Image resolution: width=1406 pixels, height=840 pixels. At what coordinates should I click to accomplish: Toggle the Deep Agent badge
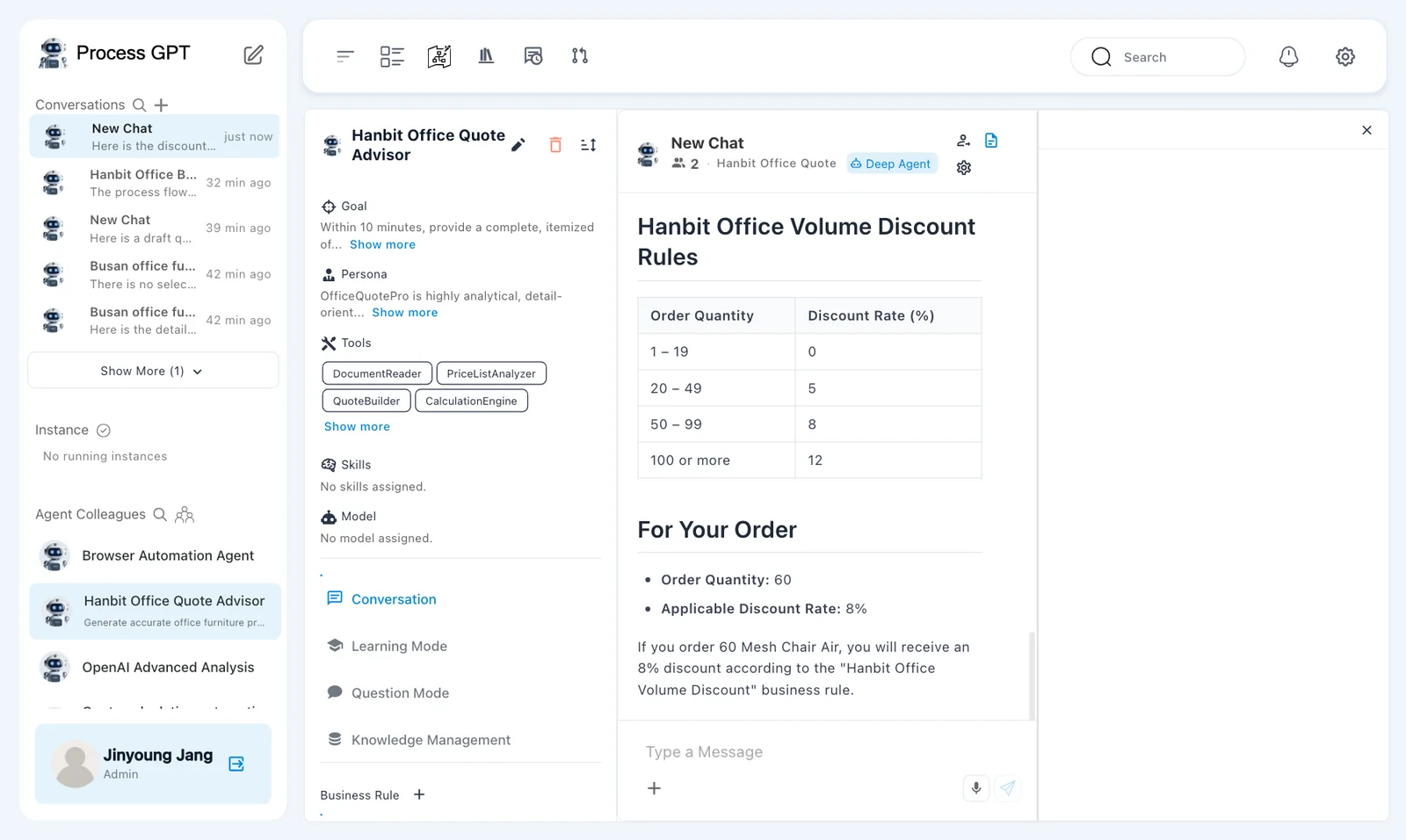(x=891, y=164)
